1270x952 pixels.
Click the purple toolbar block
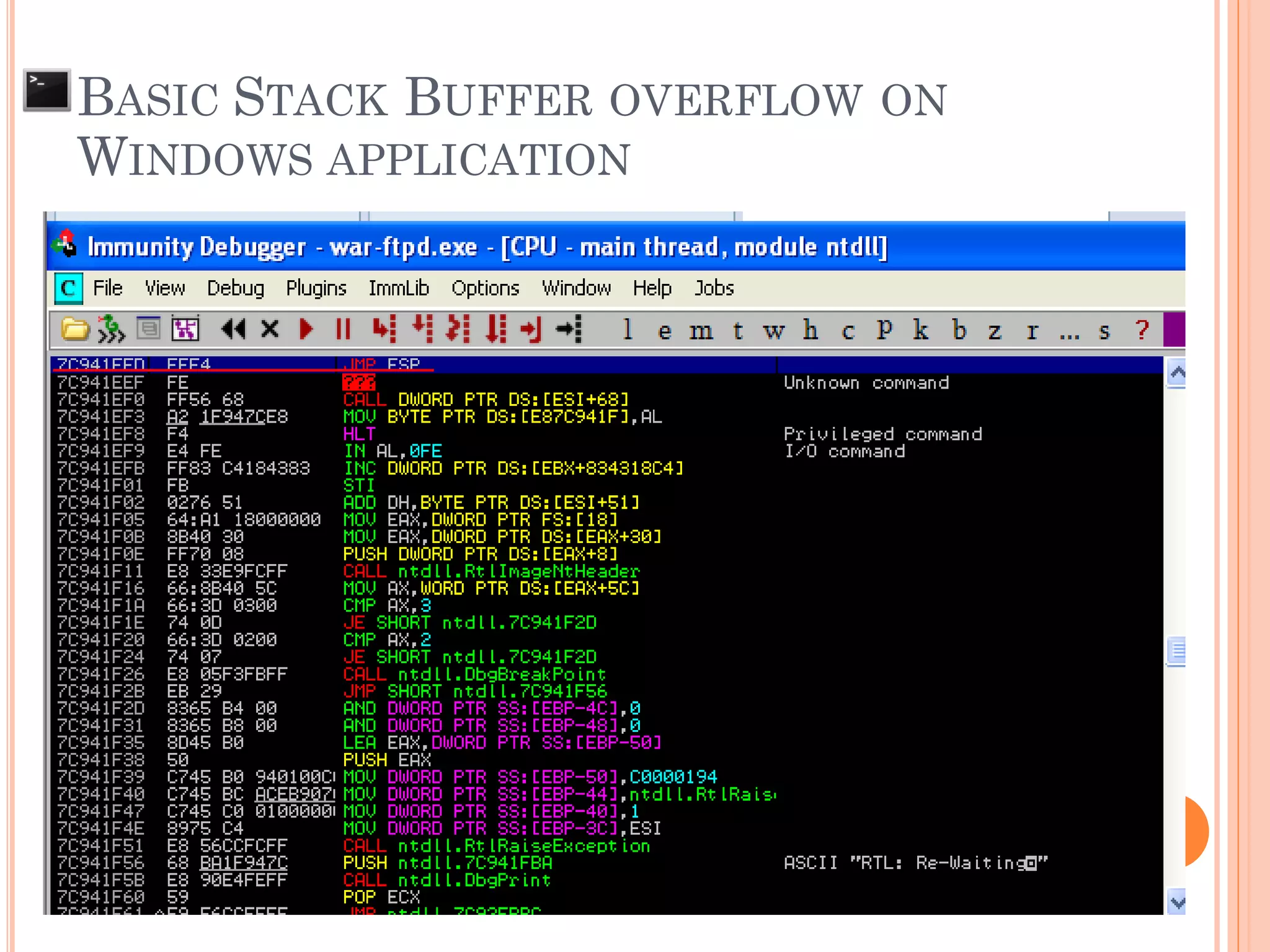coord(1174,329)
